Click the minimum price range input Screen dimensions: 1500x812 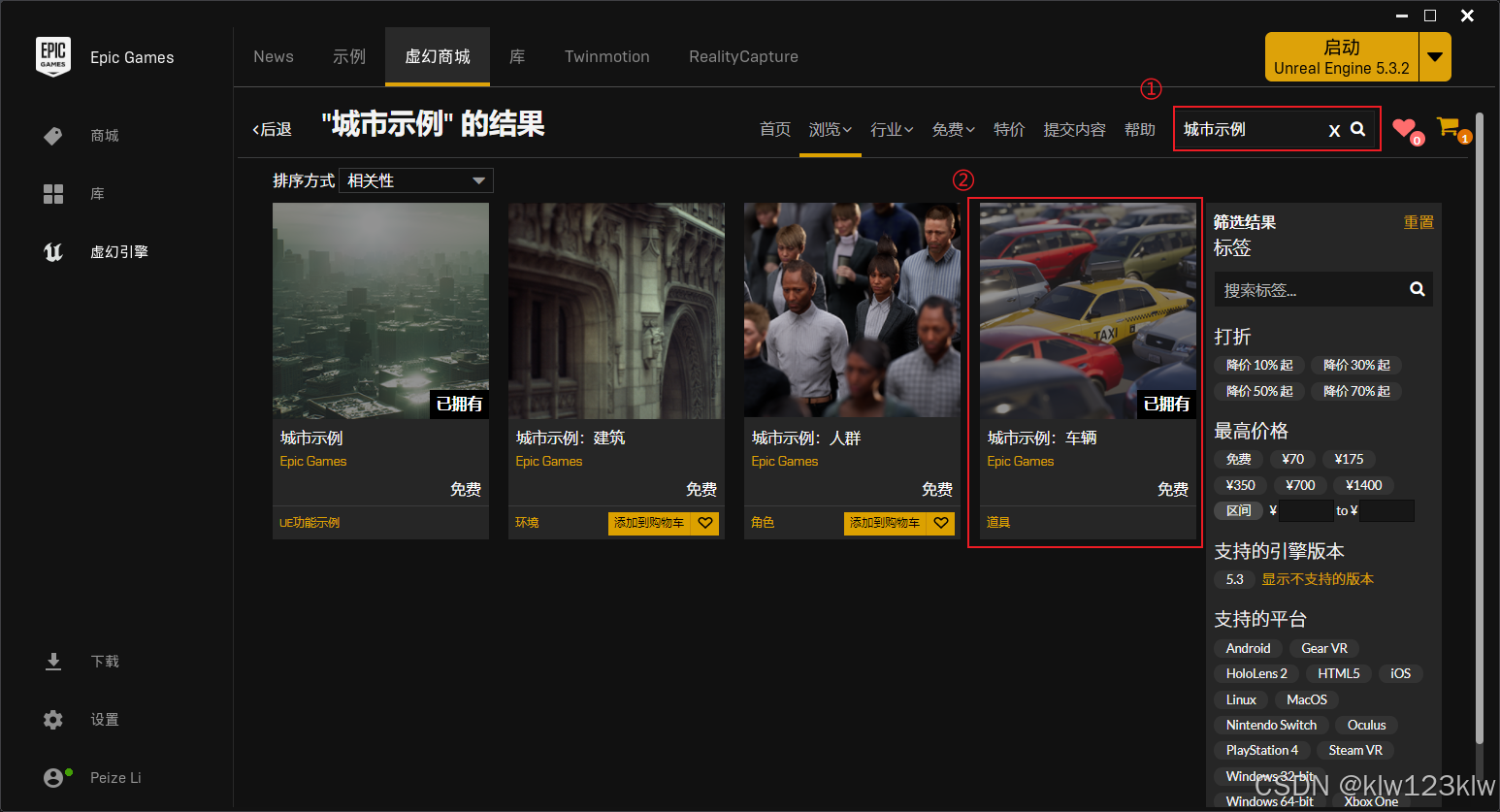pyautogui.click(x=1306, y=510)
